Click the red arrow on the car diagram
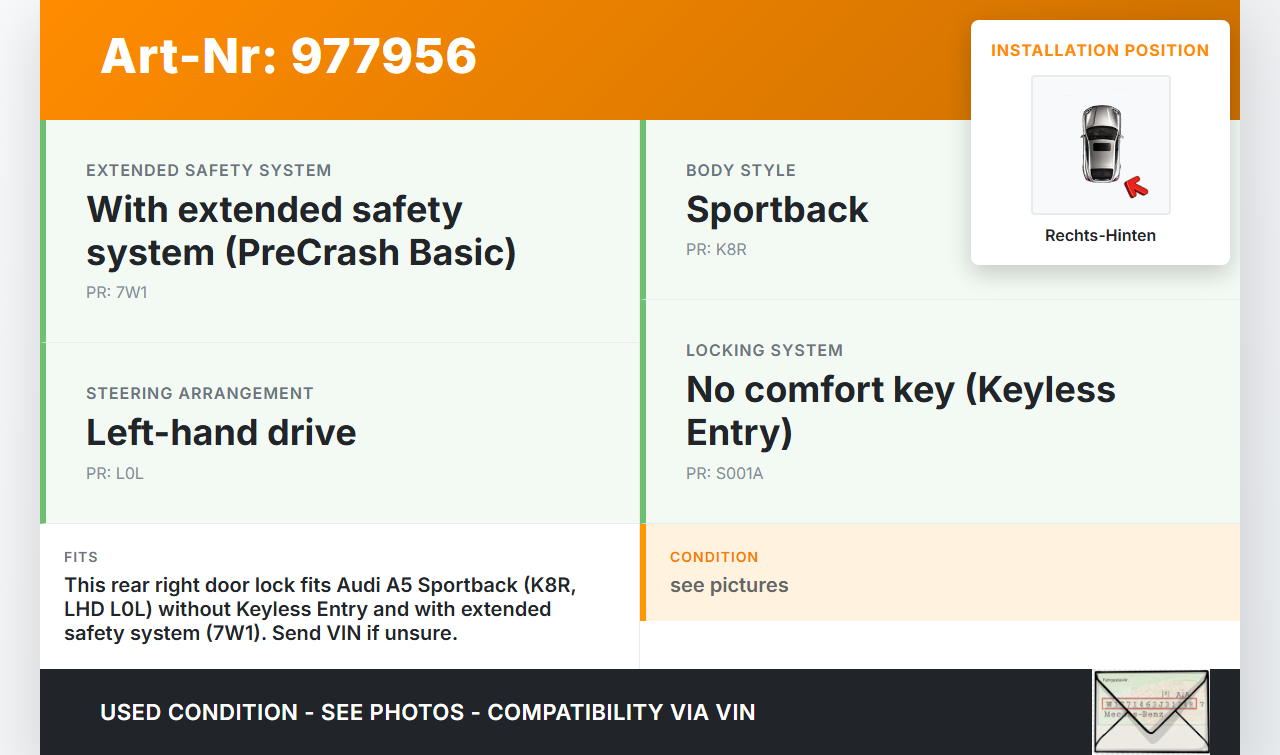The height and width of the screenshot is (755, 1280). tap(1135, 185)
